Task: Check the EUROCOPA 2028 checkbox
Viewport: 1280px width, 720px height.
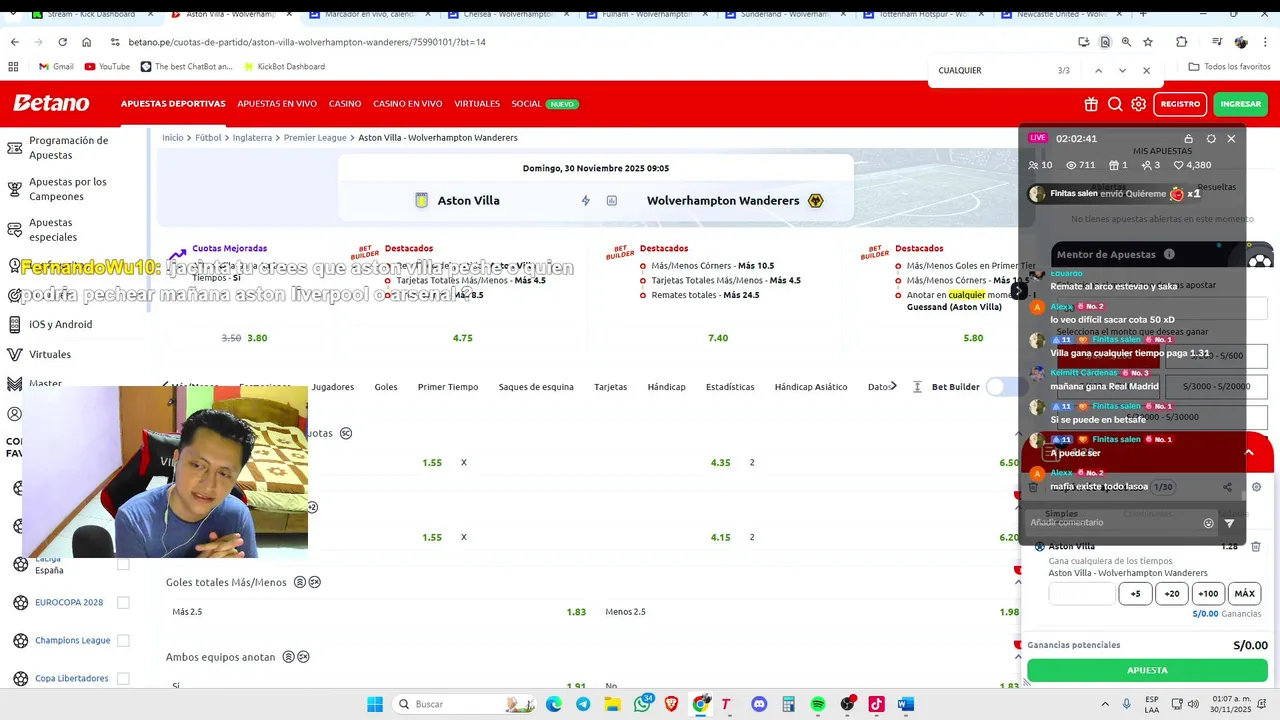Action: click(123, 602)
